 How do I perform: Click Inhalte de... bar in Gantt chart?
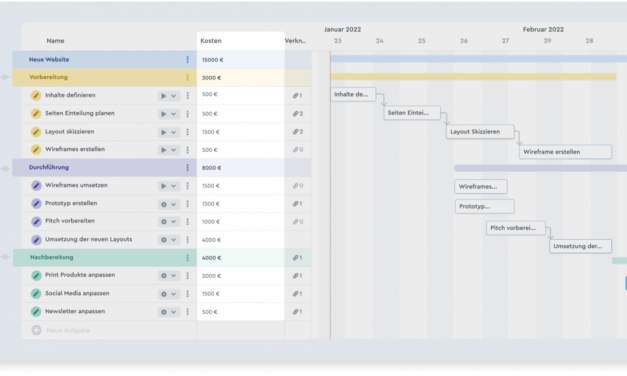point(353,94)
